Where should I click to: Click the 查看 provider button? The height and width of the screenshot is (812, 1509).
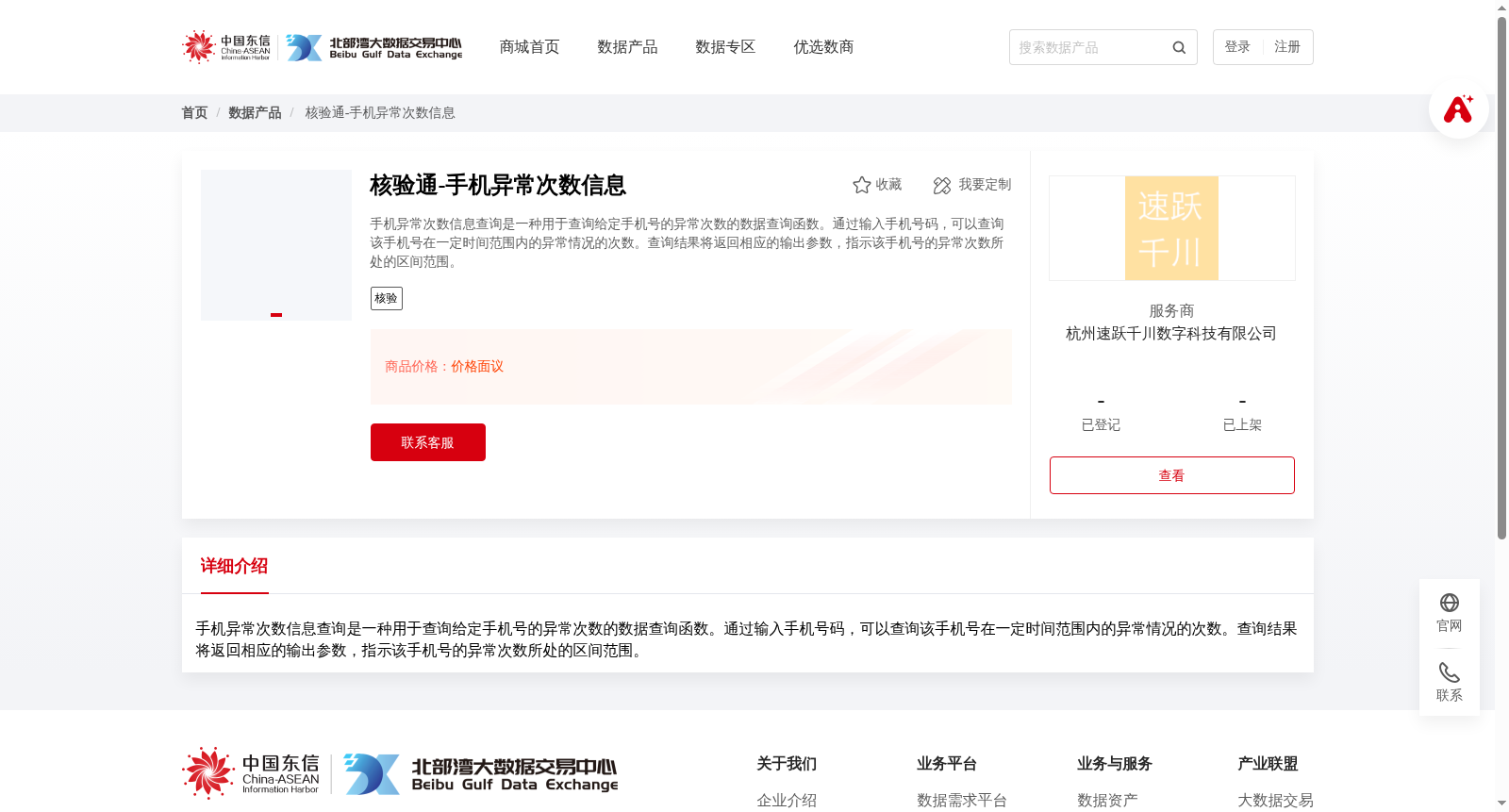(1172, 475)
